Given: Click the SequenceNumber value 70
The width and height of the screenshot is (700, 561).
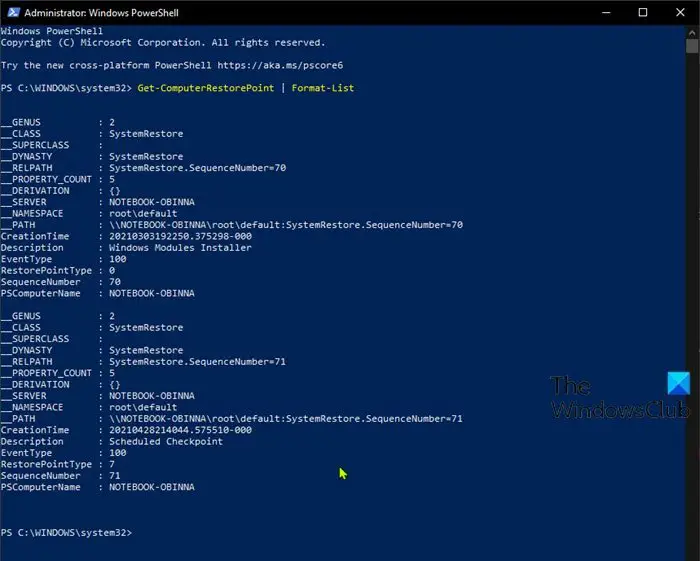Looking at the screenshot, I should 115,282.
